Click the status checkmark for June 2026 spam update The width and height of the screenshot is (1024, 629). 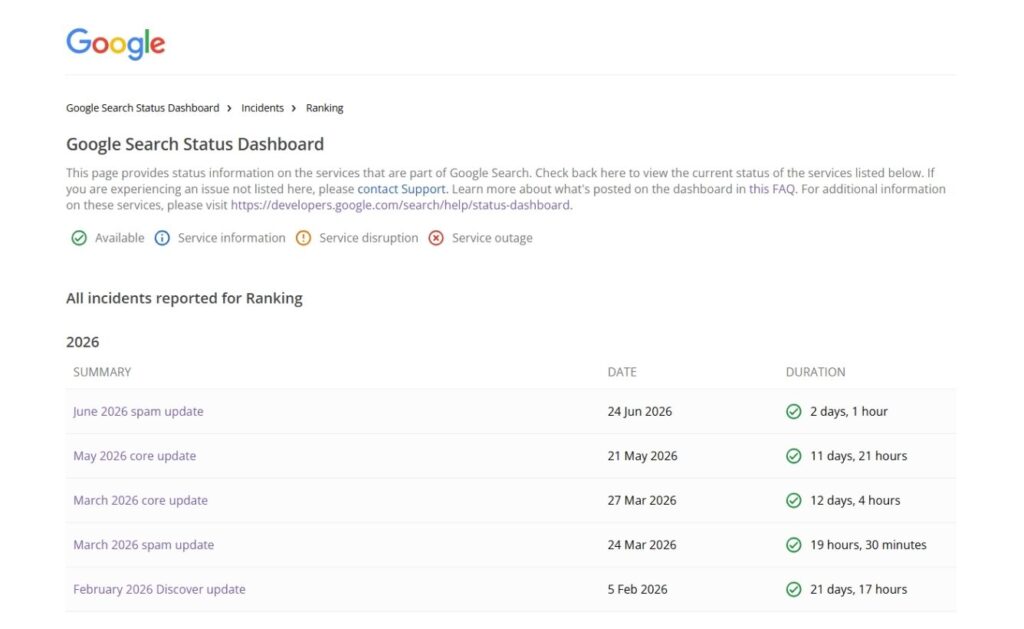[x=793, y=411]
